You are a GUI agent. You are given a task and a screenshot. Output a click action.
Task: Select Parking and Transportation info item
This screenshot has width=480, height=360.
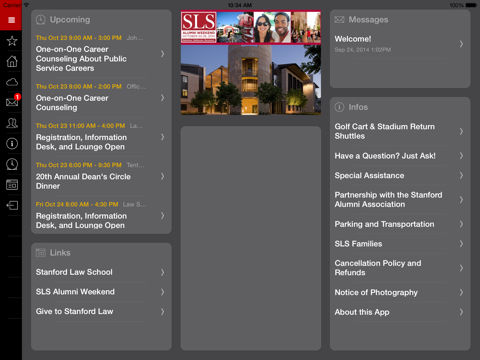click(x=400, y=224)
